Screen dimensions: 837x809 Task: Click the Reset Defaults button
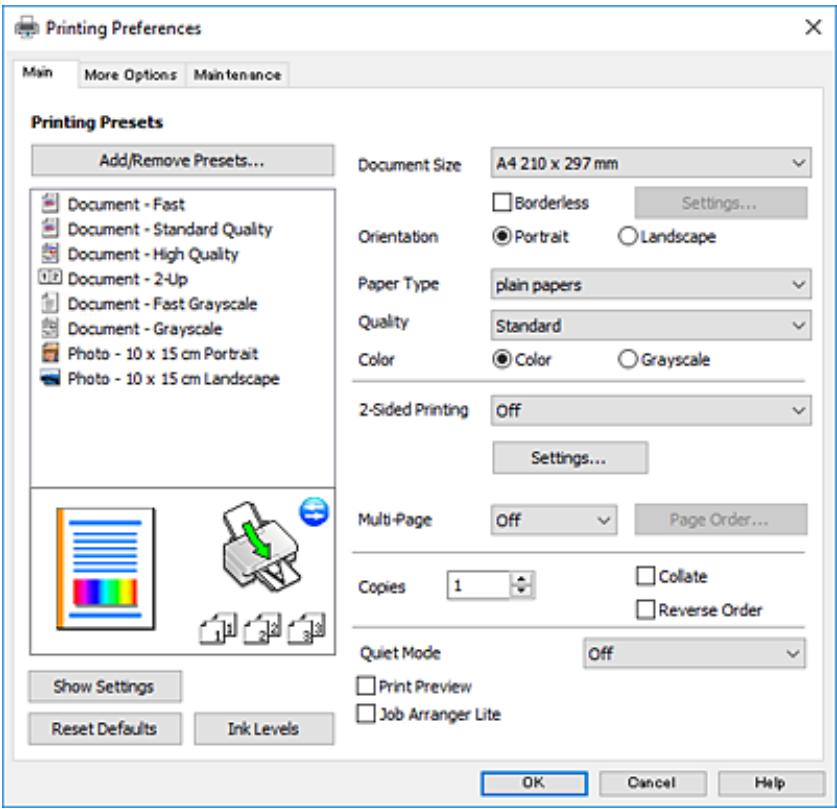[x=105, y=728]
